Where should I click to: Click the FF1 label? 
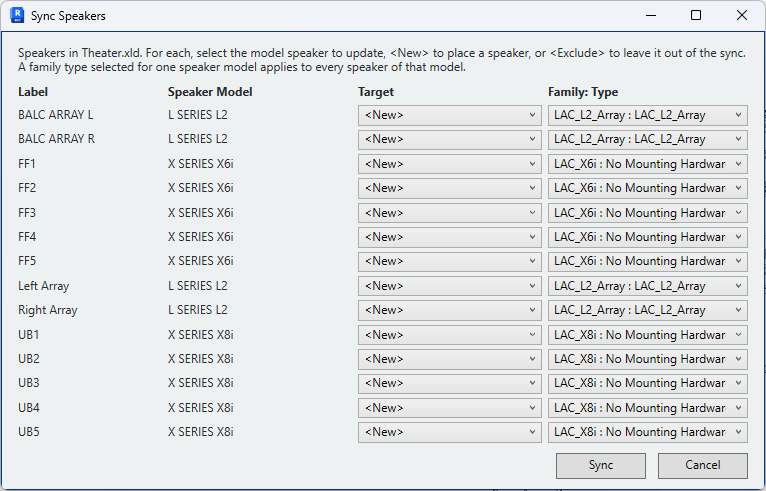point(27,164)
